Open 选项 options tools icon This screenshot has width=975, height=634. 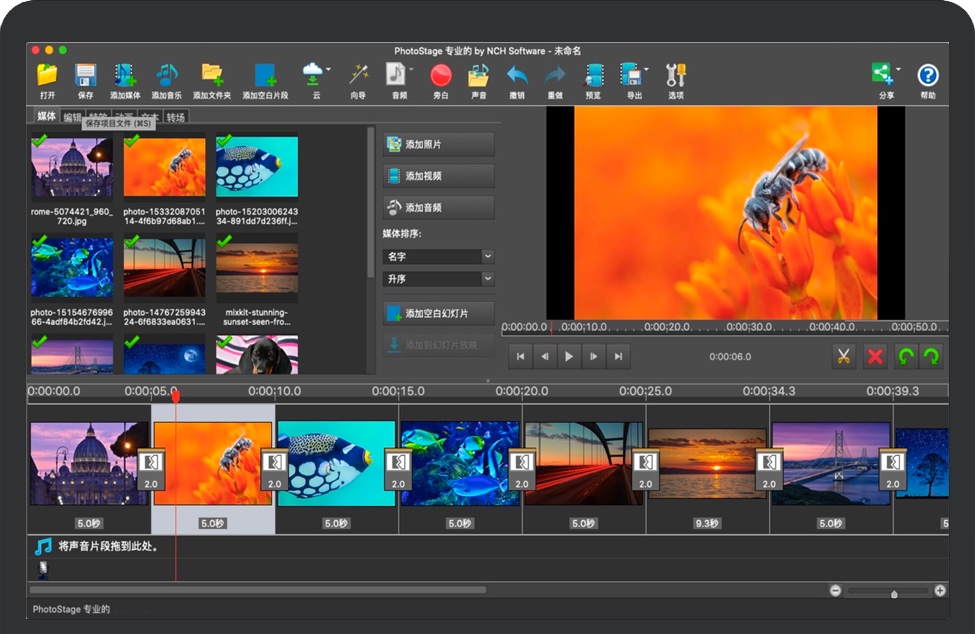click(x=676, y=76)
